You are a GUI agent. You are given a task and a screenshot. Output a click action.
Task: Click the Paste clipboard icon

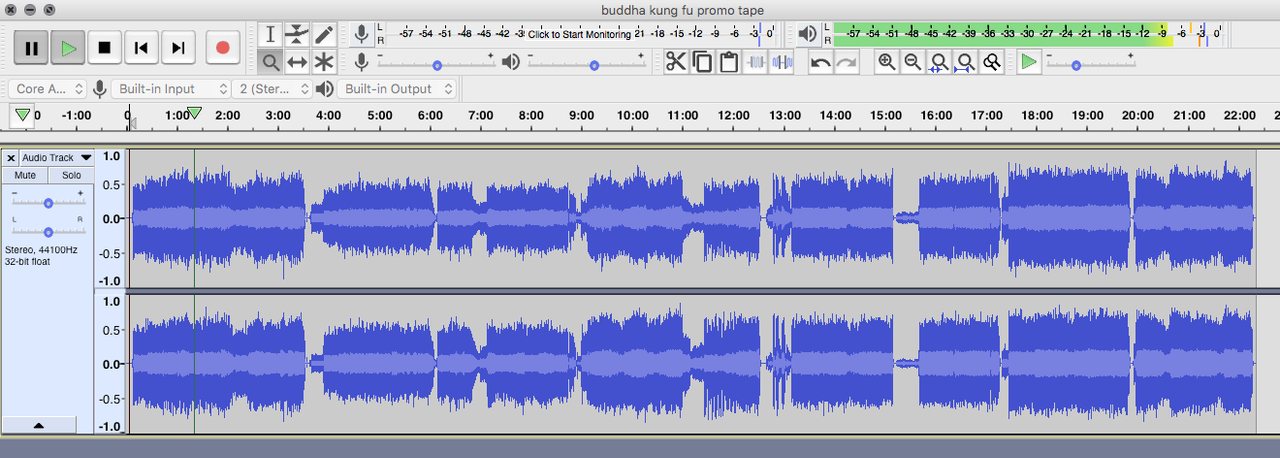coord(729,62)
